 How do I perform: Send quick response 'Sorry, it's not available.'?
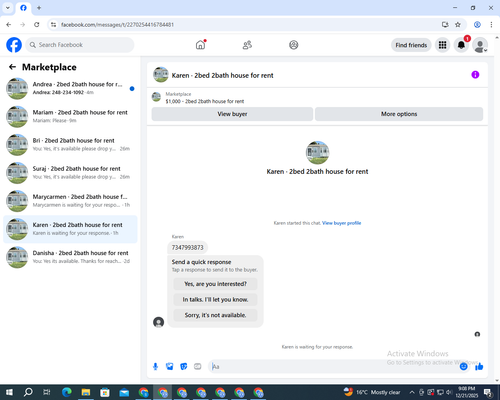point(215,315)
